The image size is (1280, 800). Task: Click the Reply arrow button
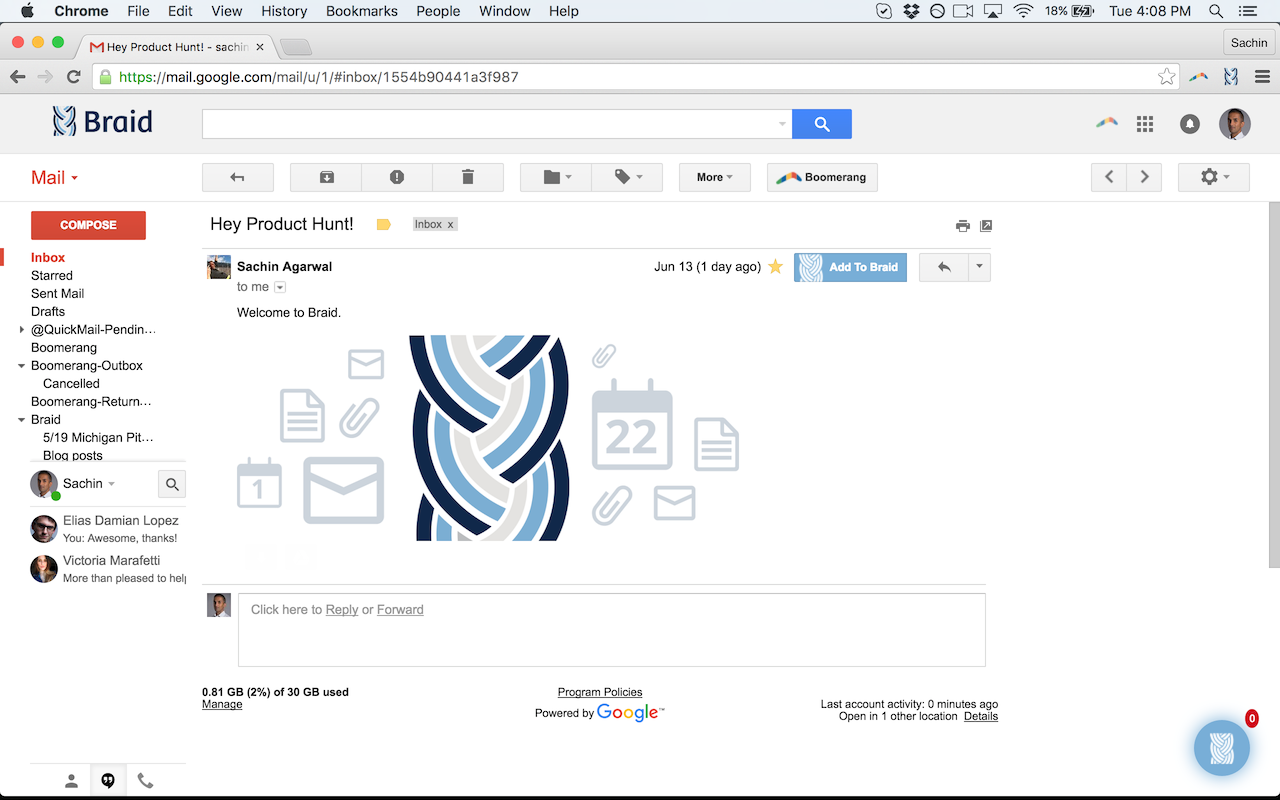coord(943,267)
